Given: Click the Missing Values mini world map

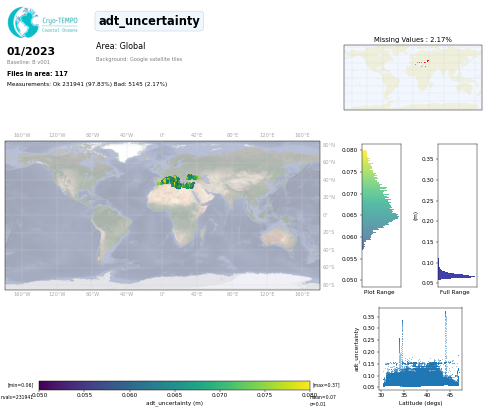Looking at the screenshot, I should click(413, 77).
